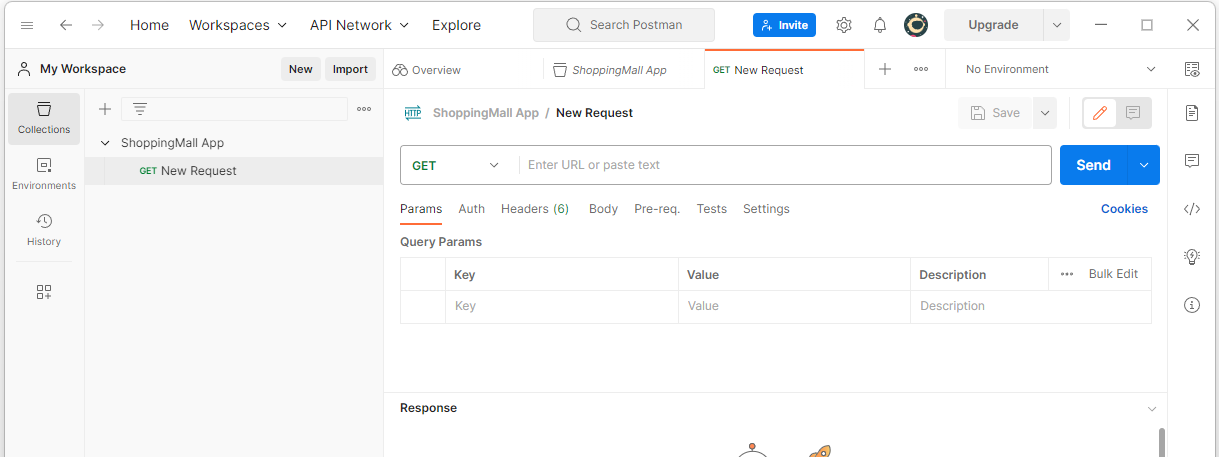Open the Environments sidebar panel

44,175
